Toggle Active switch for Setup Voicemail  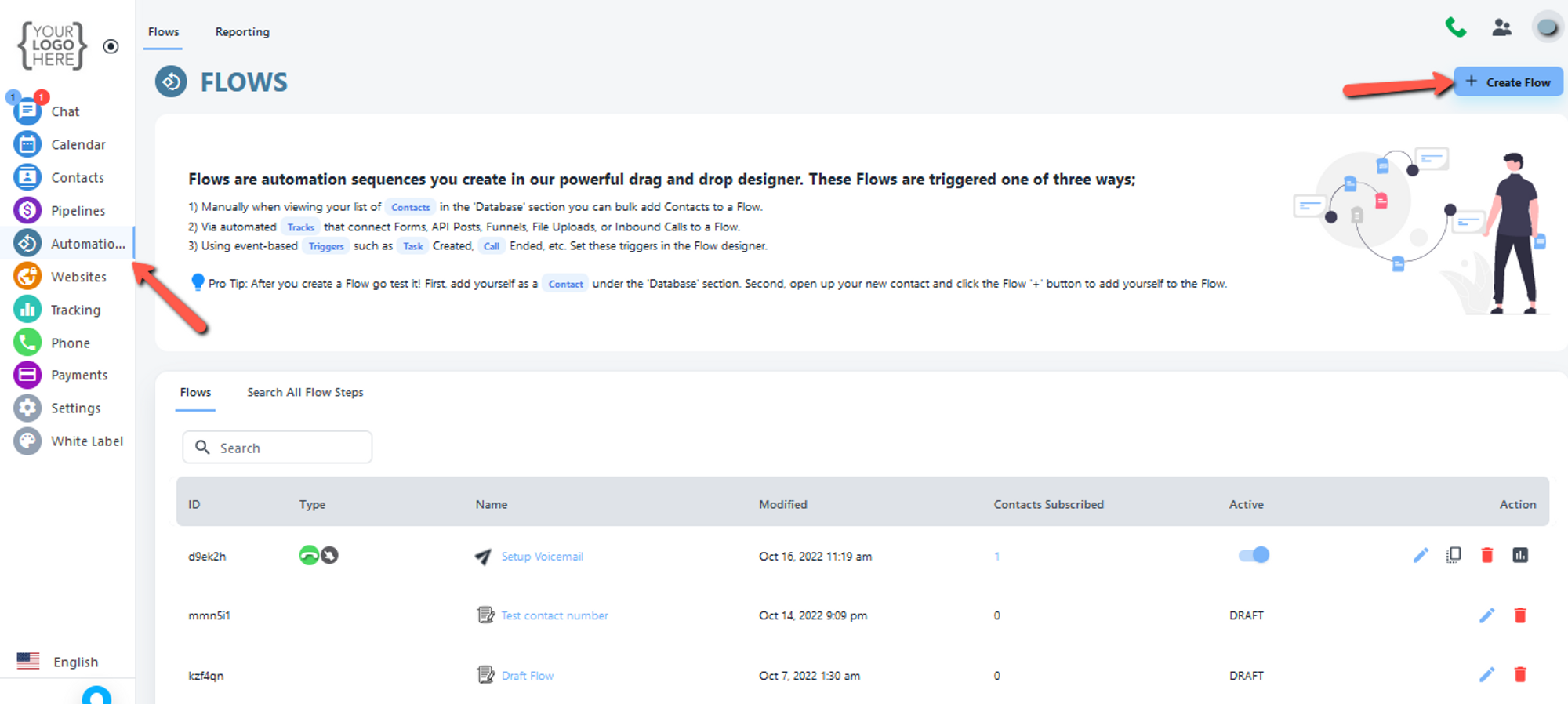(x=1254, y=555)
